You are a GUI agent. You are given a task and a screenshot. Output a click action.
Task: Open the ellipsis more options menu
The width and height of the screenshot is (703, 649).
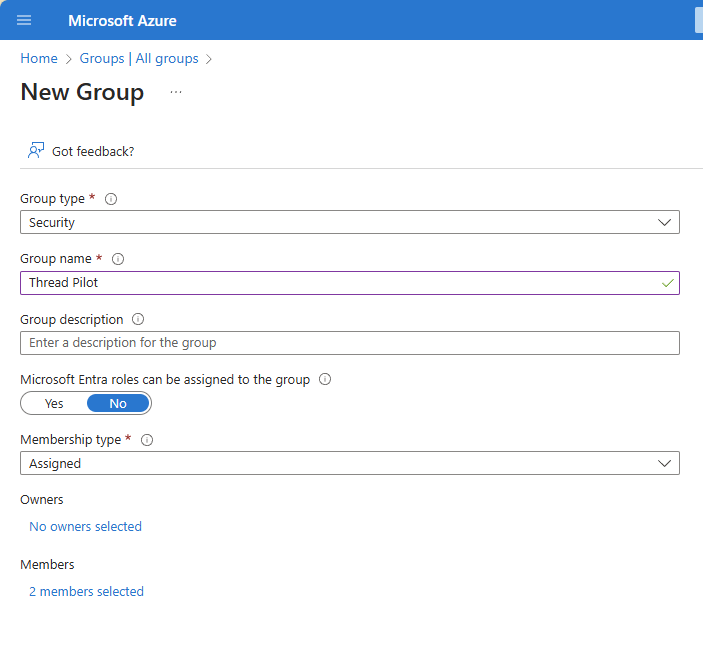(x=176, y=92)
